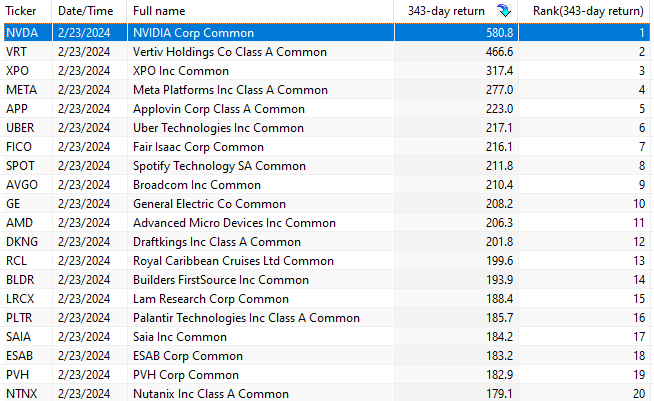Click 'Meta Platforms Inc Class A Common'
The image size is (654, 401).
click(230, 90)
